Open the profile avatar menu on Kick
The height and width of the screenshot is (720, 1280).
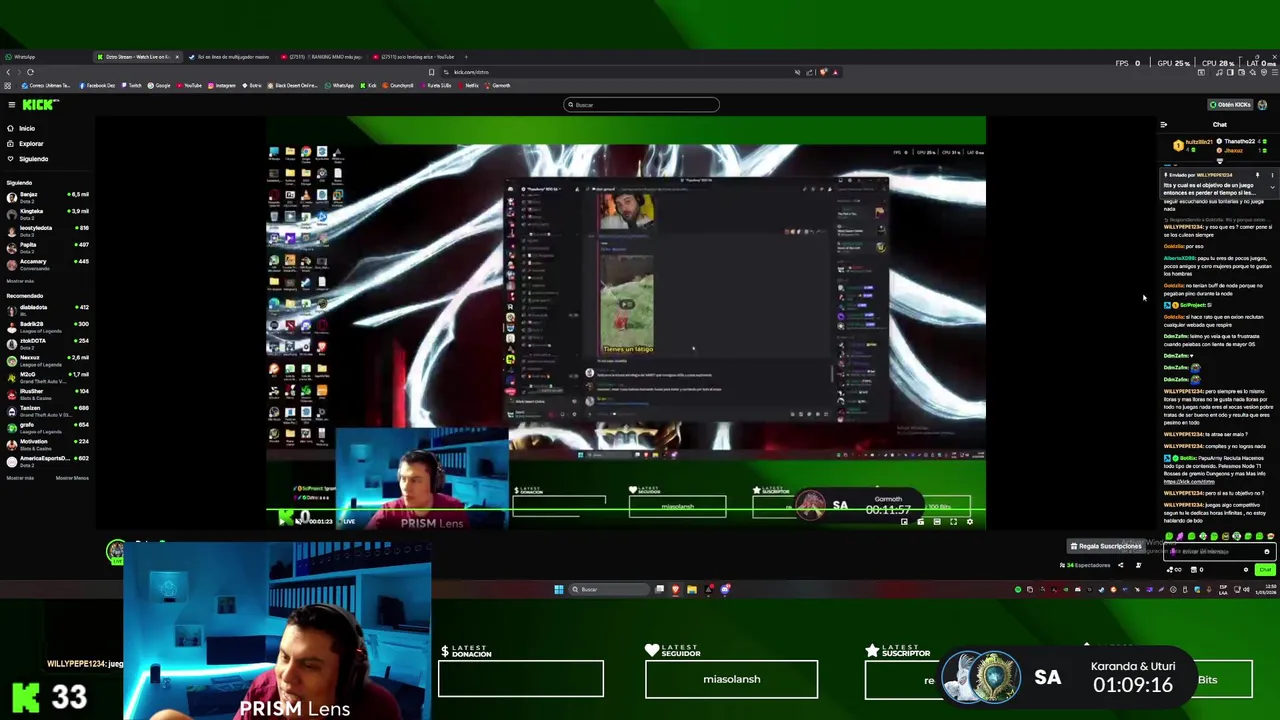point(1262,105)
